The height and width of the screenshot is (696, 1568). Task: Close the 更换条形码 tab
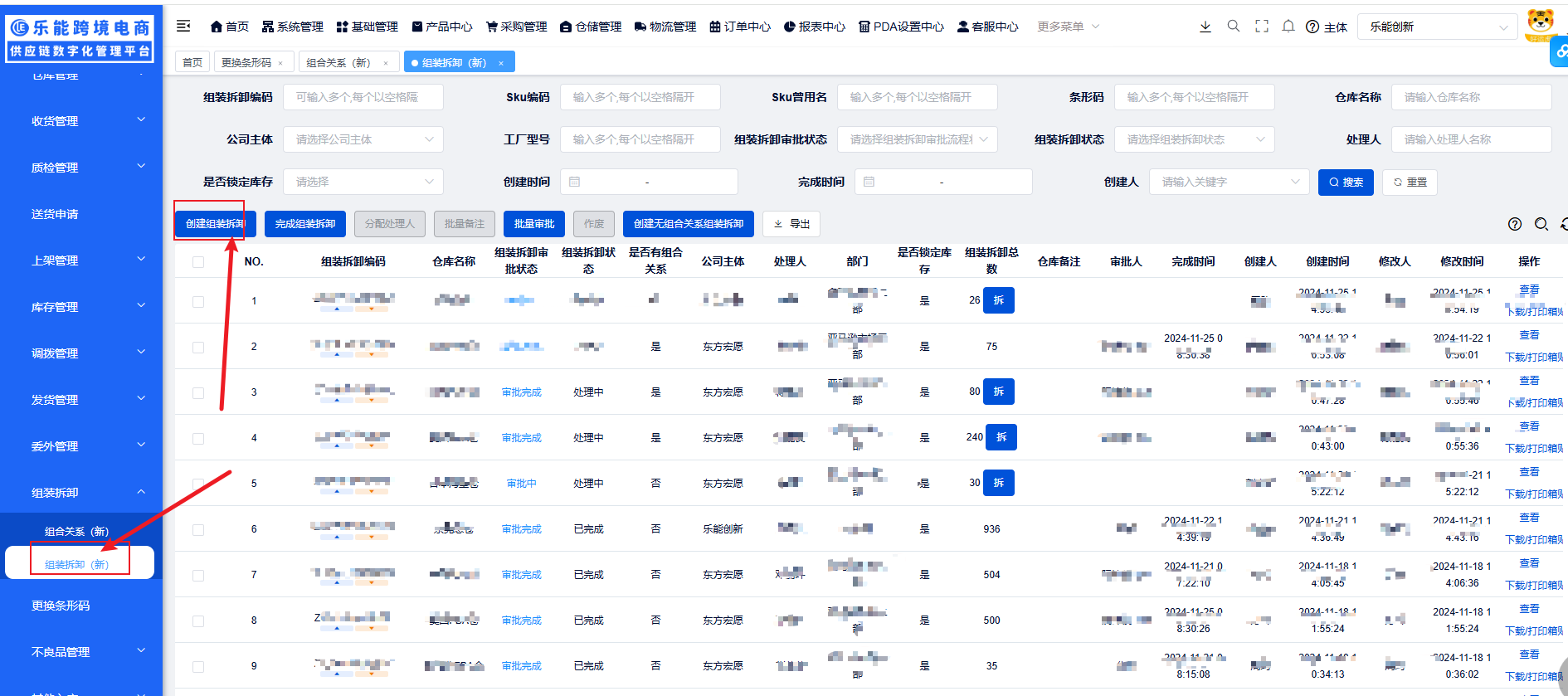pos(280,63)
